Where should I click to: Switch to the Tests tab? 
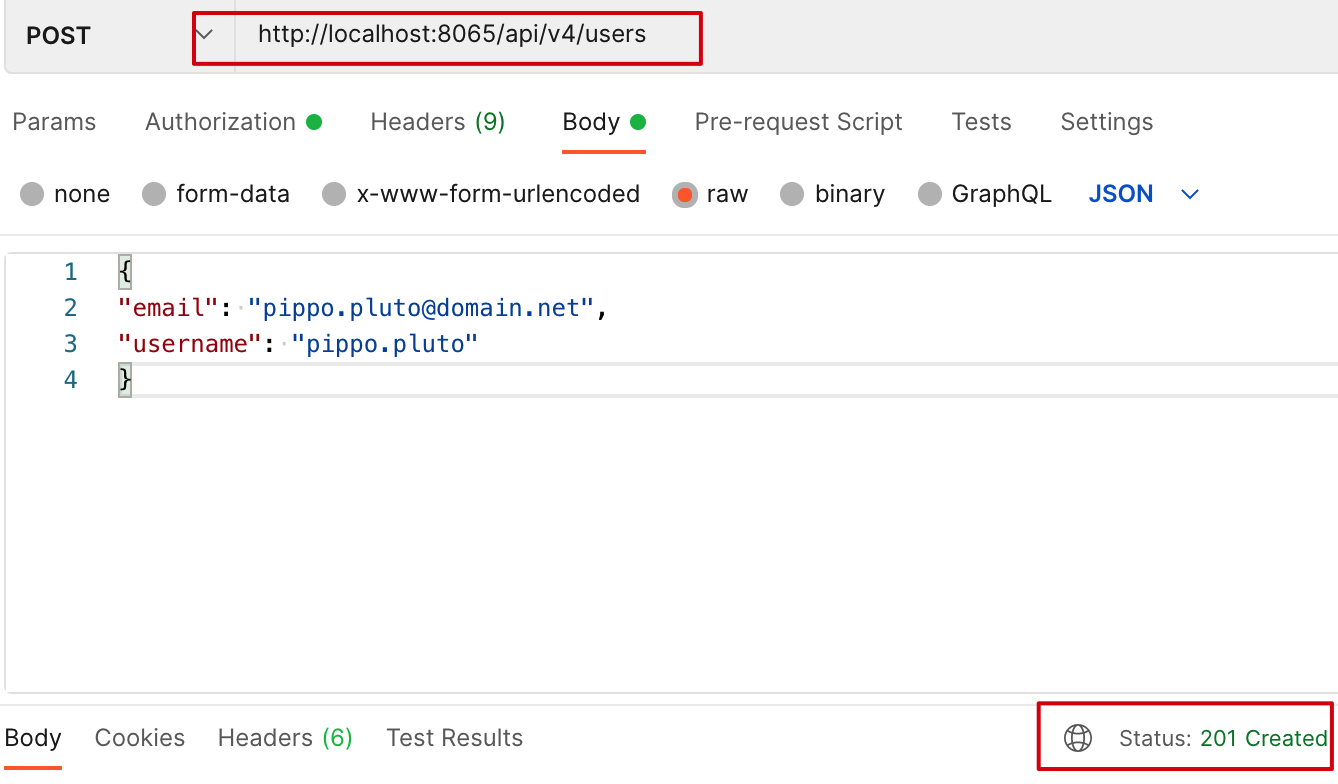[981, 122]
